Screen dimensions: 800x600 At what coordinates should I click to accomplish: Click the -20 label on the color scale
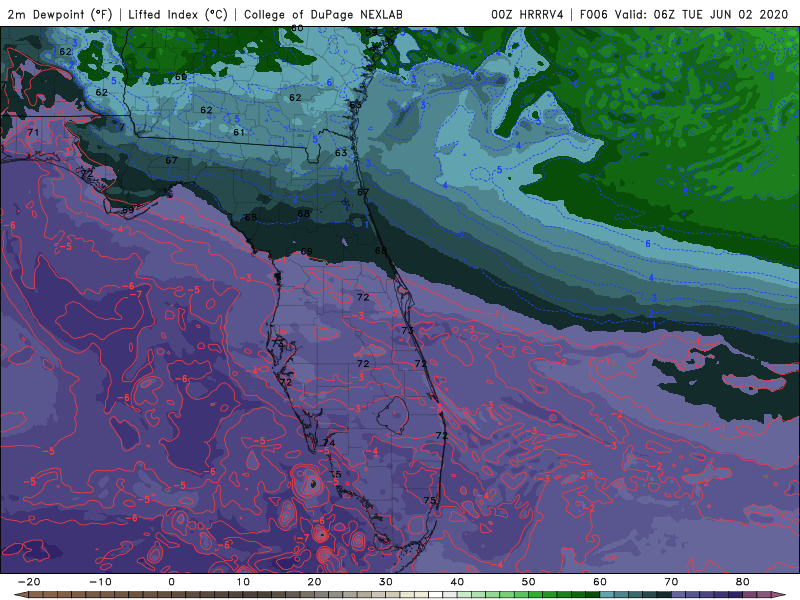click(x=29, y=582)
